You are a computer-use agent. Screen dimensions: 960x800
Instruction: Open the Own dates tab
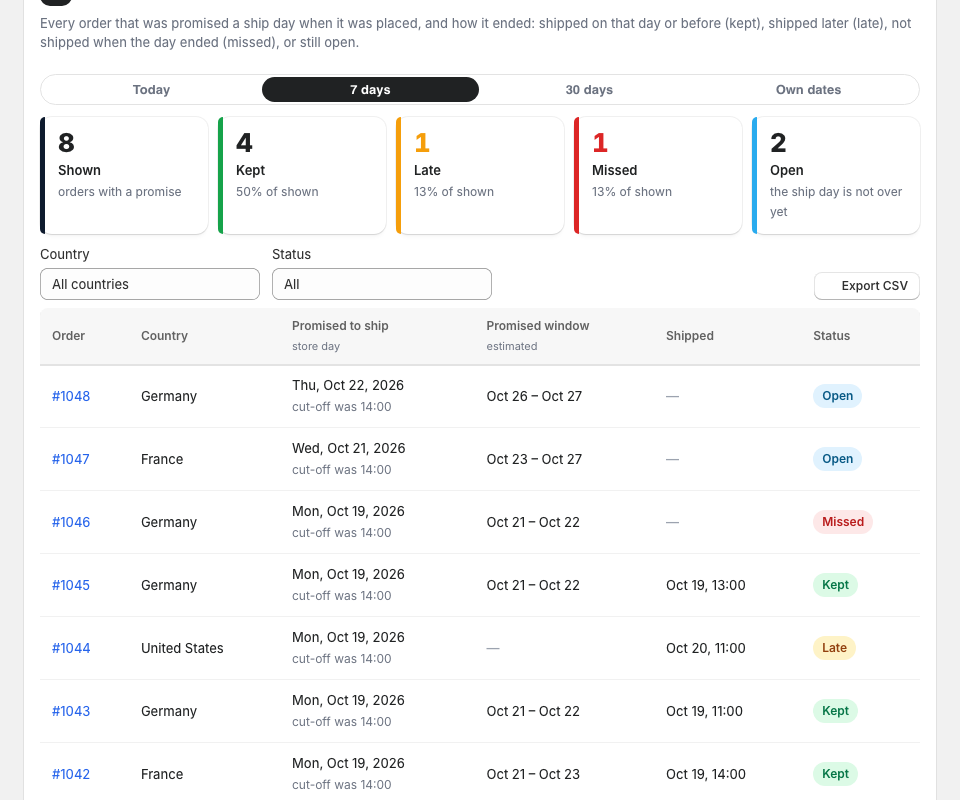(x=808, y=89)
